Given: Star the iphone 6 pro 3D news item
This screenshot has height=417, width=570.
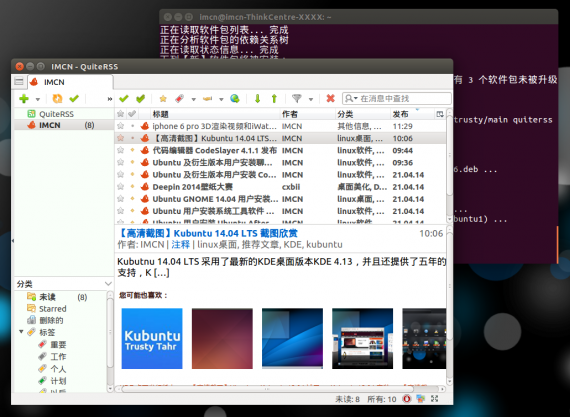Looking at the screenshot, I should (x=120, y=126).
